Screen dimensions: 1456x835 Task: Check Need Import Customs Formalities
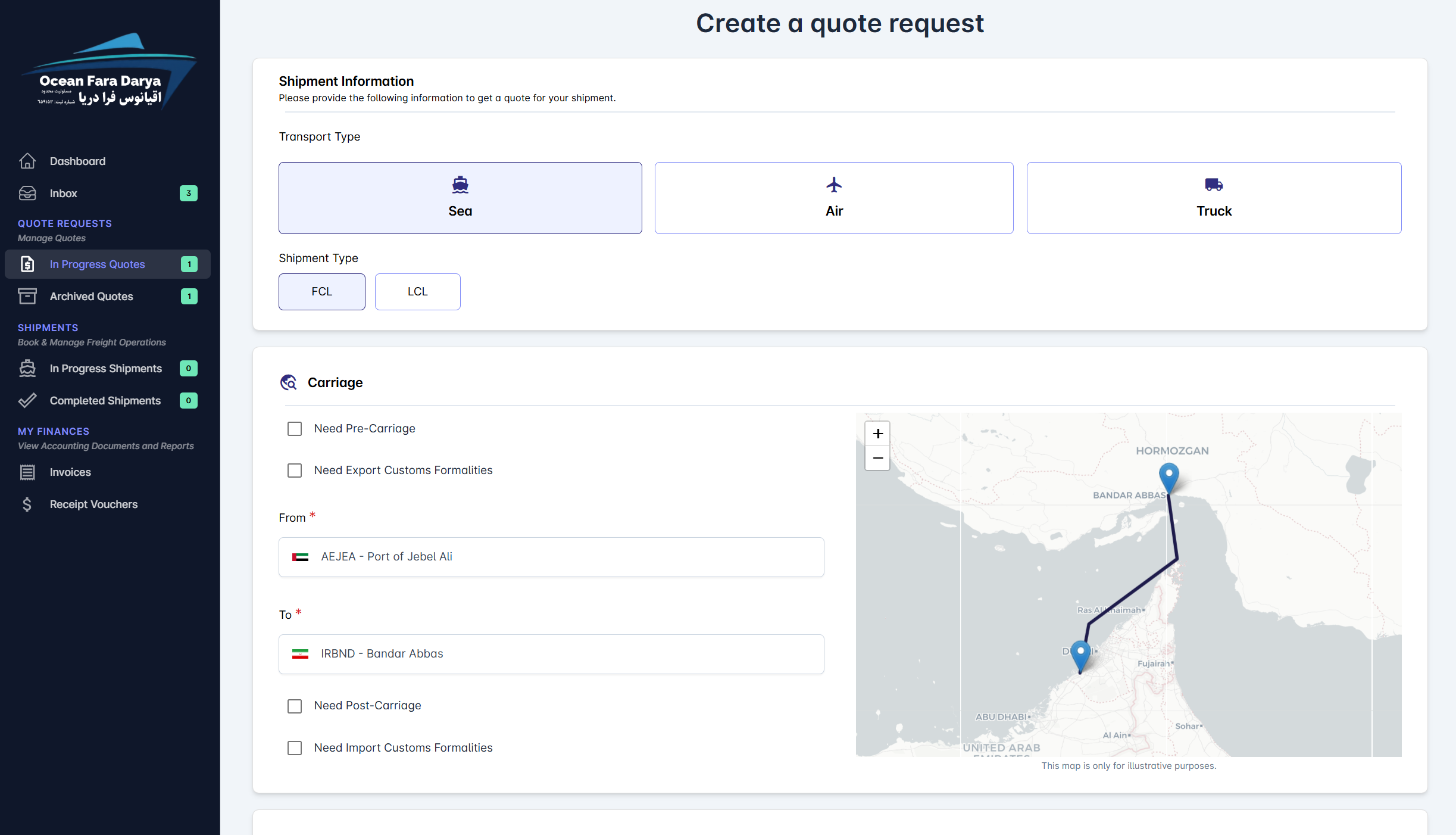[x=295, y=747]
